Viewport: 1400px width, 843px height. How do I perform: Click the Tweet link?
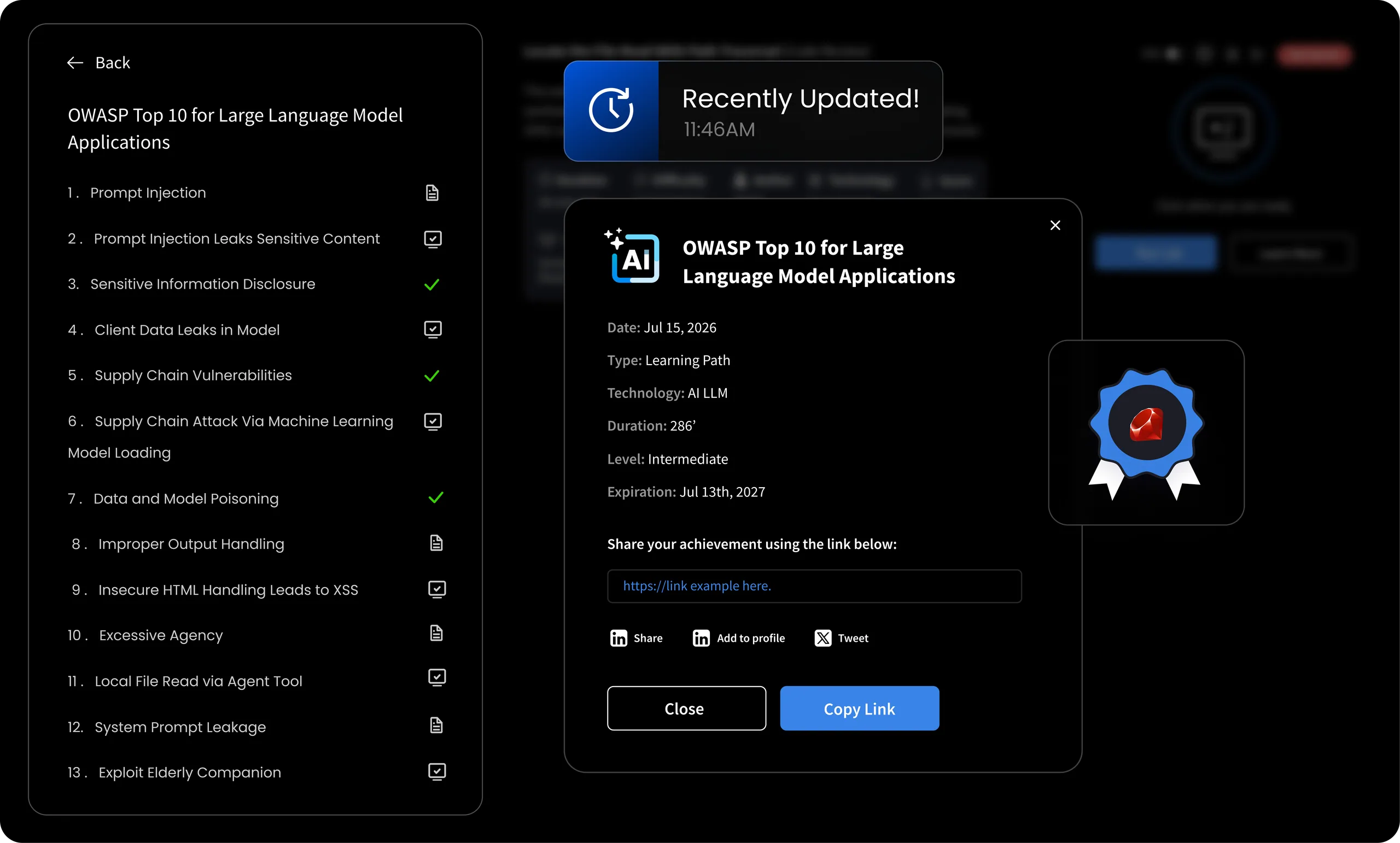[853, 638]
